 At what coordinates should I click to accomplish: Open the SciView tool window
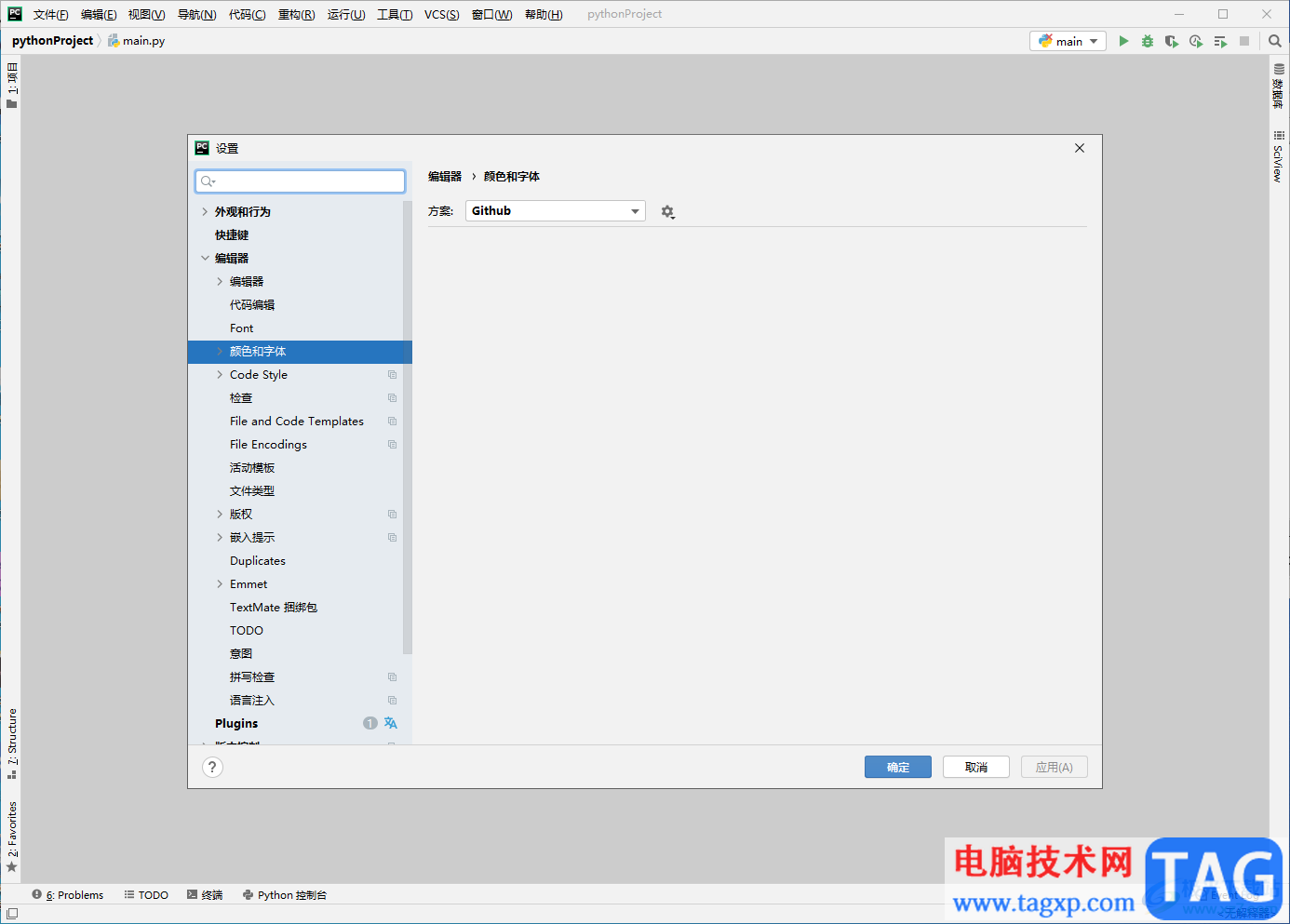click(1279, 156)
